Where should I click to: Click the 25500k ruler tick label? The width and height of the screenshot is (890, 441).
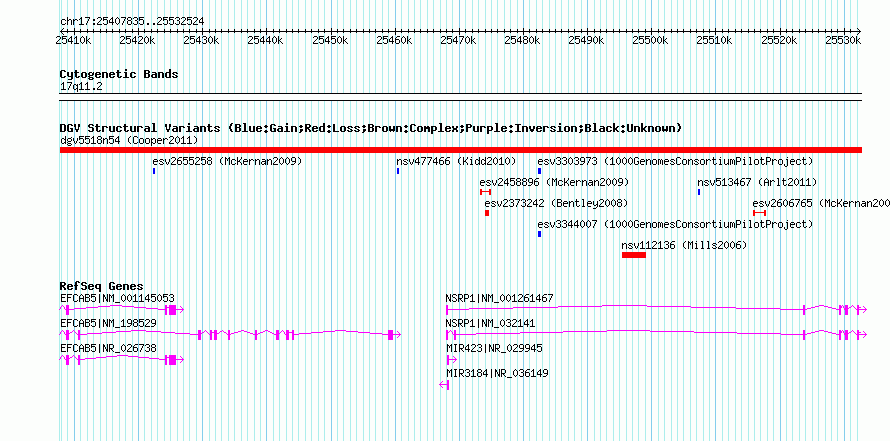[650, 40]
